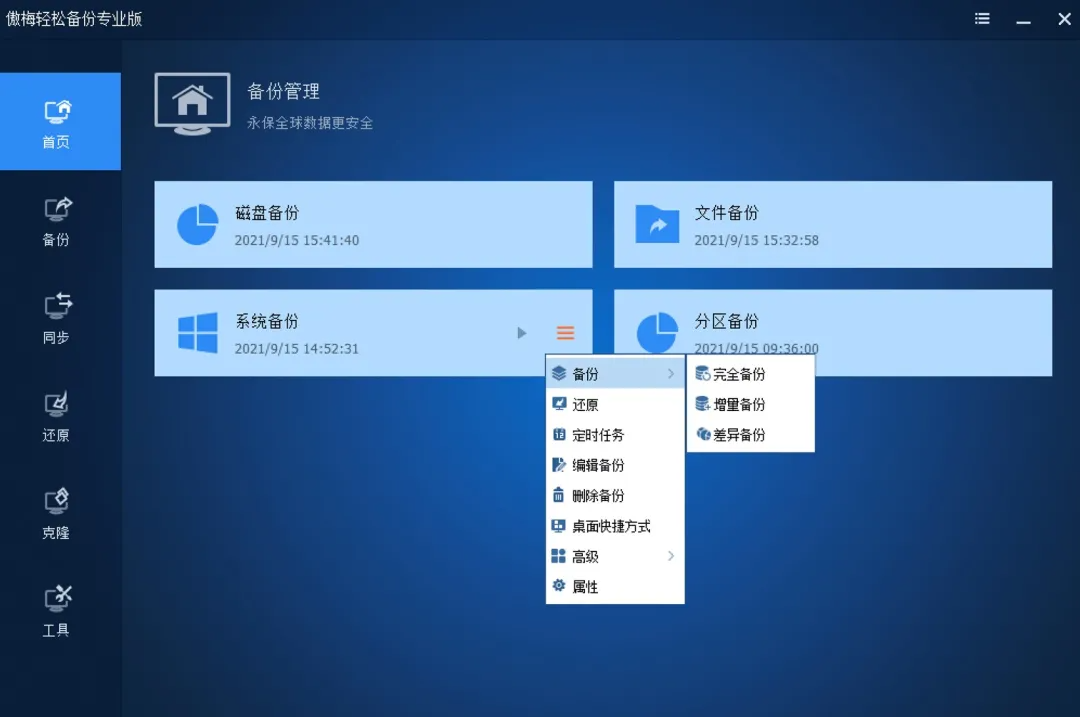Image resolution: width=1080 pixels, height=717 pixels.
Task: Choose 编辑备份 from the context menu
Action: [x=615, y=465]
